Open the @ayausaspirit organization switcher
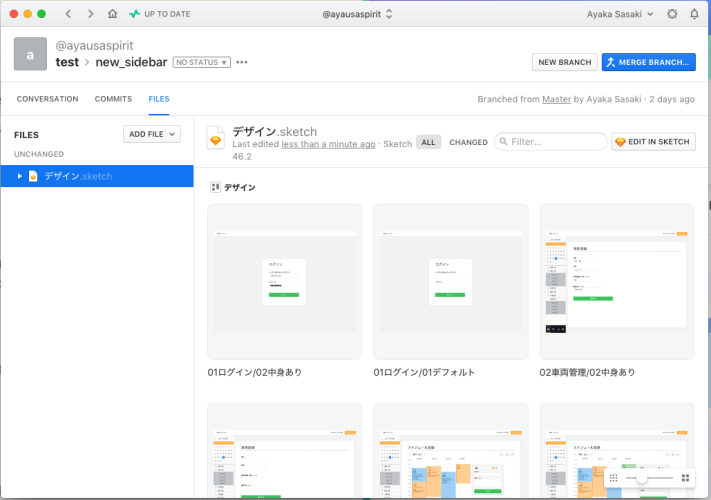The width and height of the screenshot is (711, 500). click(357, 14)
